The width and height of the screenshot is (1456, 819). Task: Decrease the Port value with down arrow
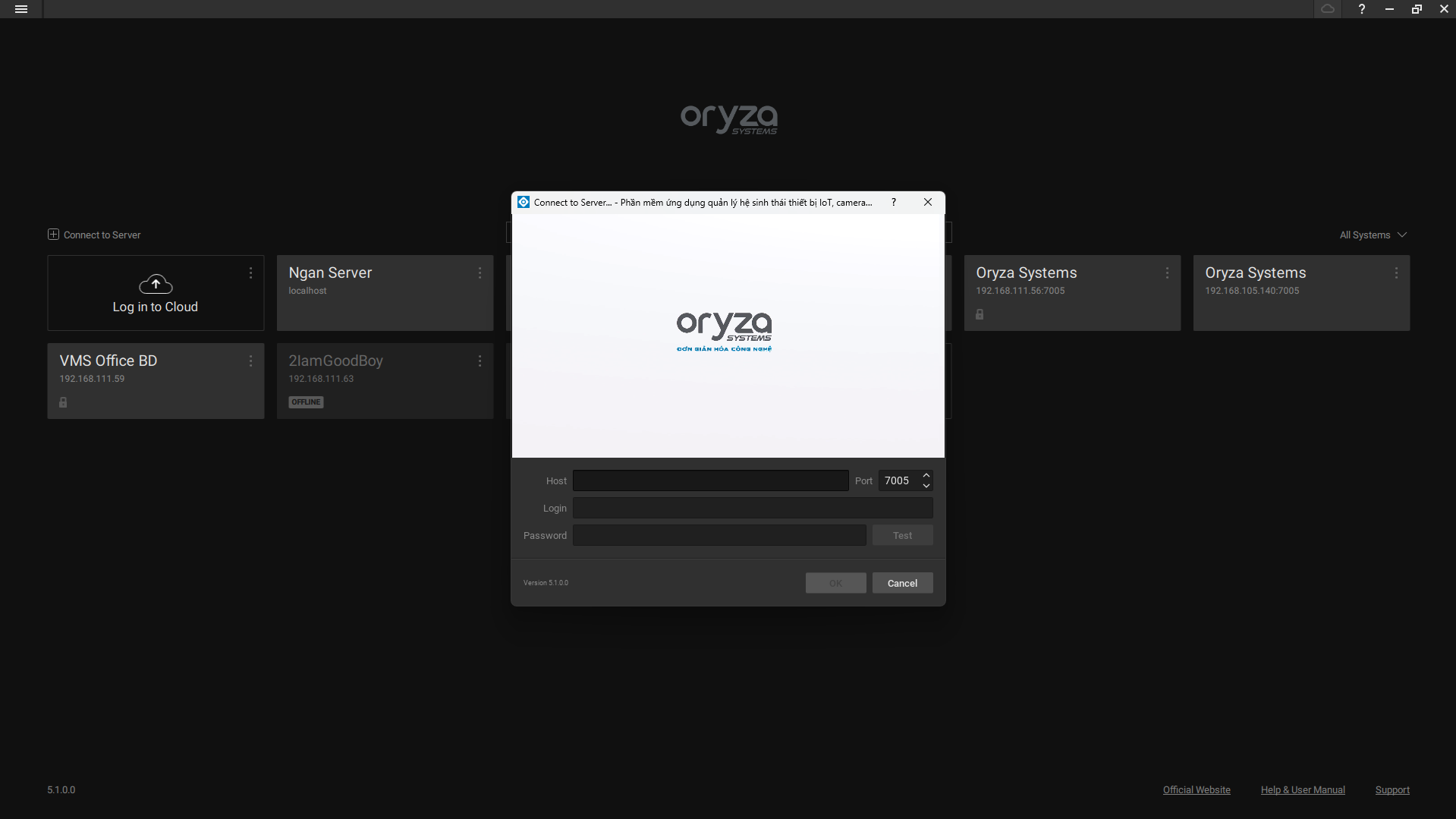pyautogui.click(x=926, y=486)
